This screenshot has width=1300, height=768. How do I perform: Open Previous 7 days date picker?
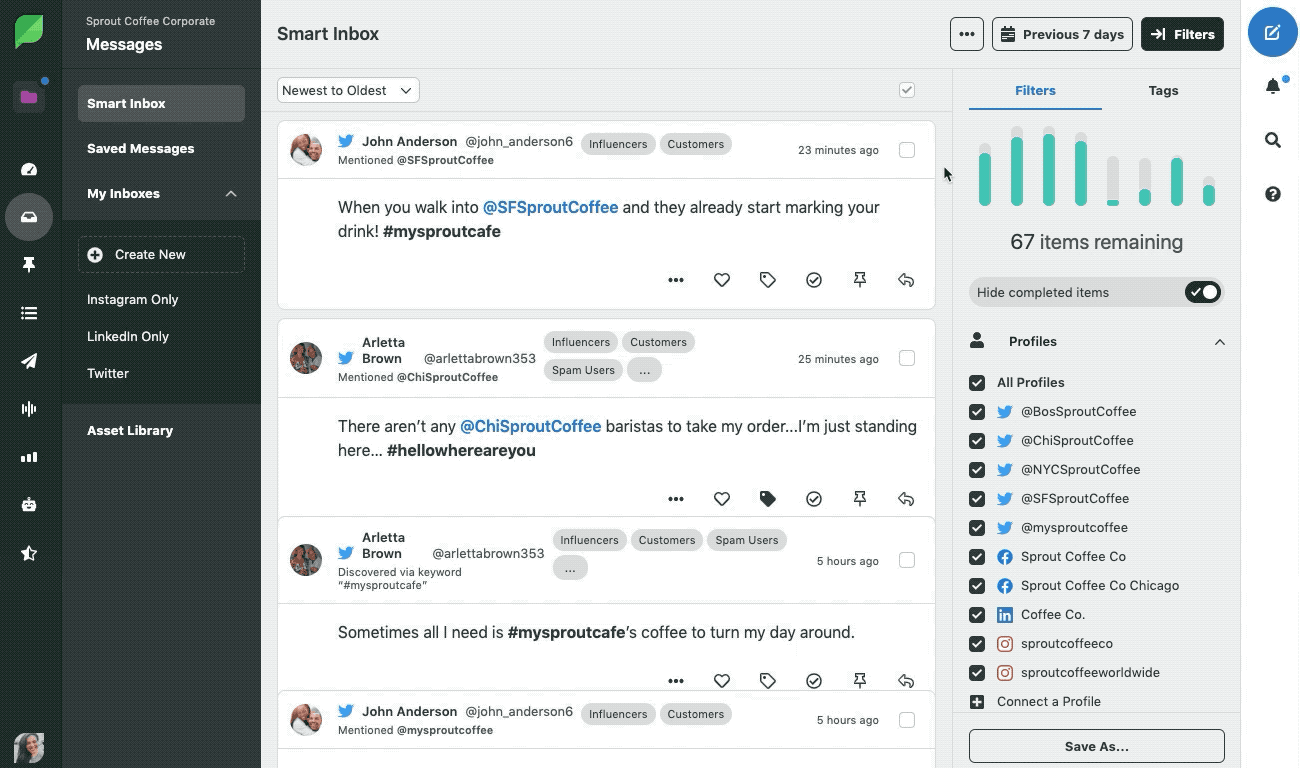click(1062, 34)
